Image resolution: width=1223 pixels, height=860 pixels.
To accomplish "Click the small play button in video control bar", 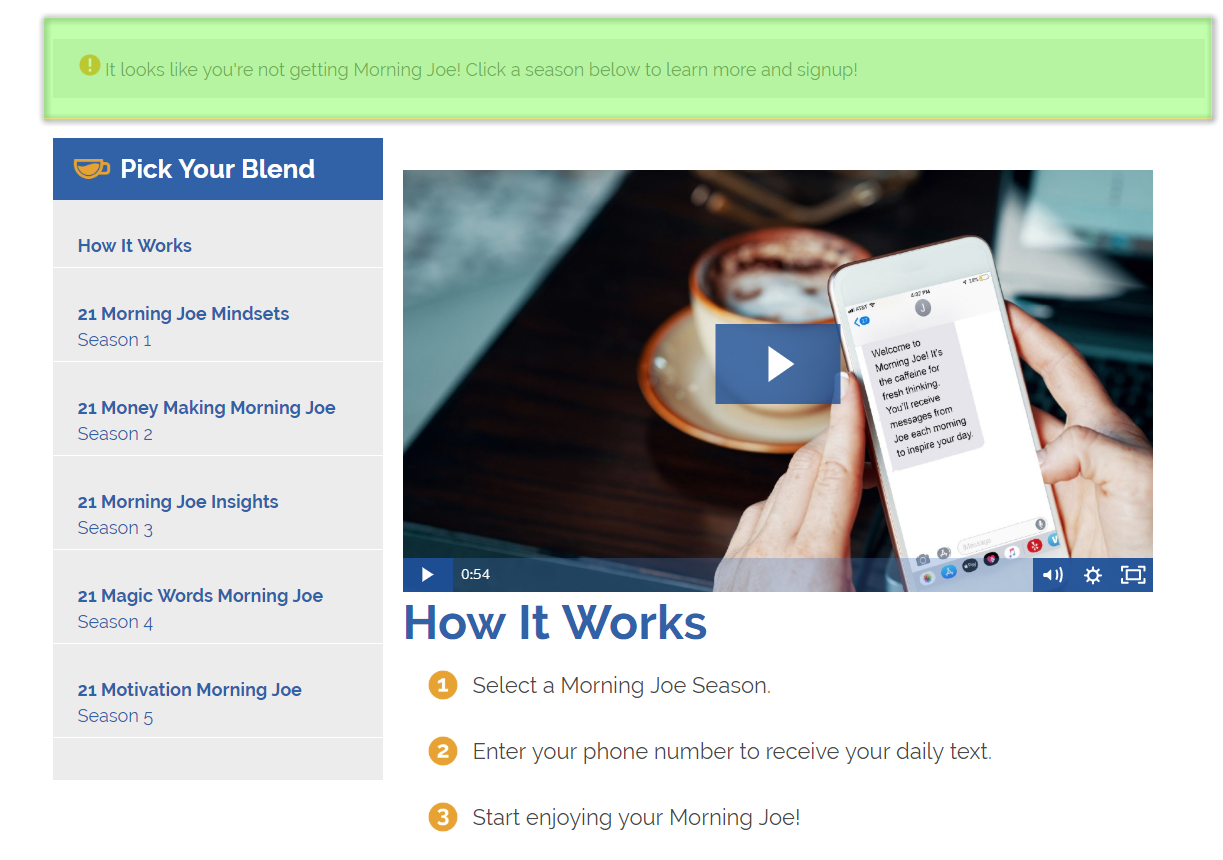I will click(427, 575).
